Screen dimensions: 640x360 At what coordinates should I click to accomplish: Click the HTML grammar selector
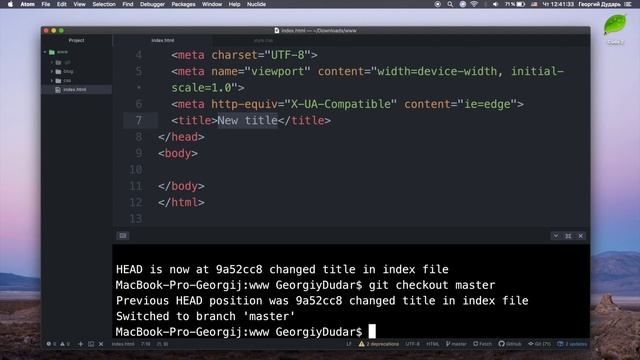click(x=433, y=344)
